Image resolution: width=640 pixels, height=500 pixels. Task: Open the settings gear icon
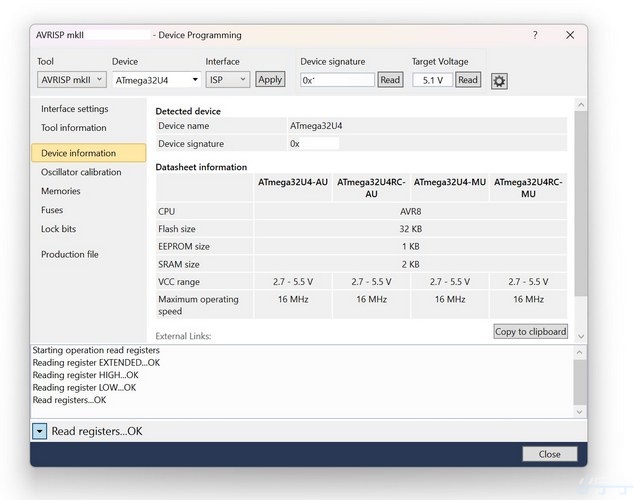[499, 81]
